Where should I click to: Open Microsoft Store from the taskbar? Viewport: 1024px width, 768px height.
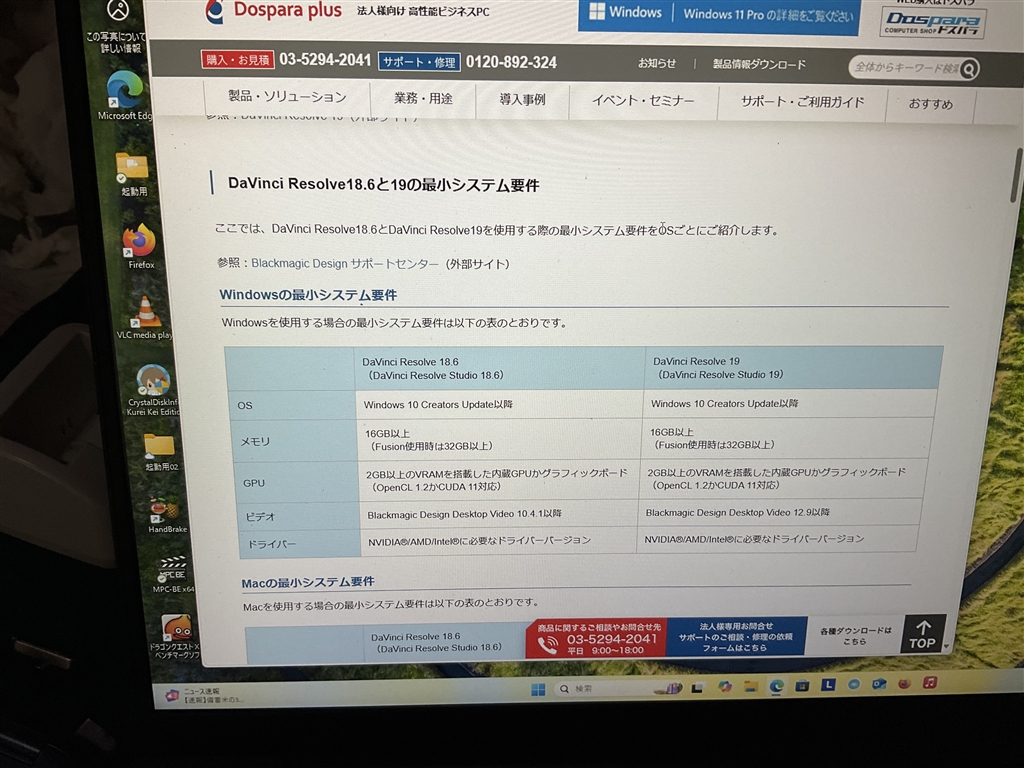tap(802, 686)
